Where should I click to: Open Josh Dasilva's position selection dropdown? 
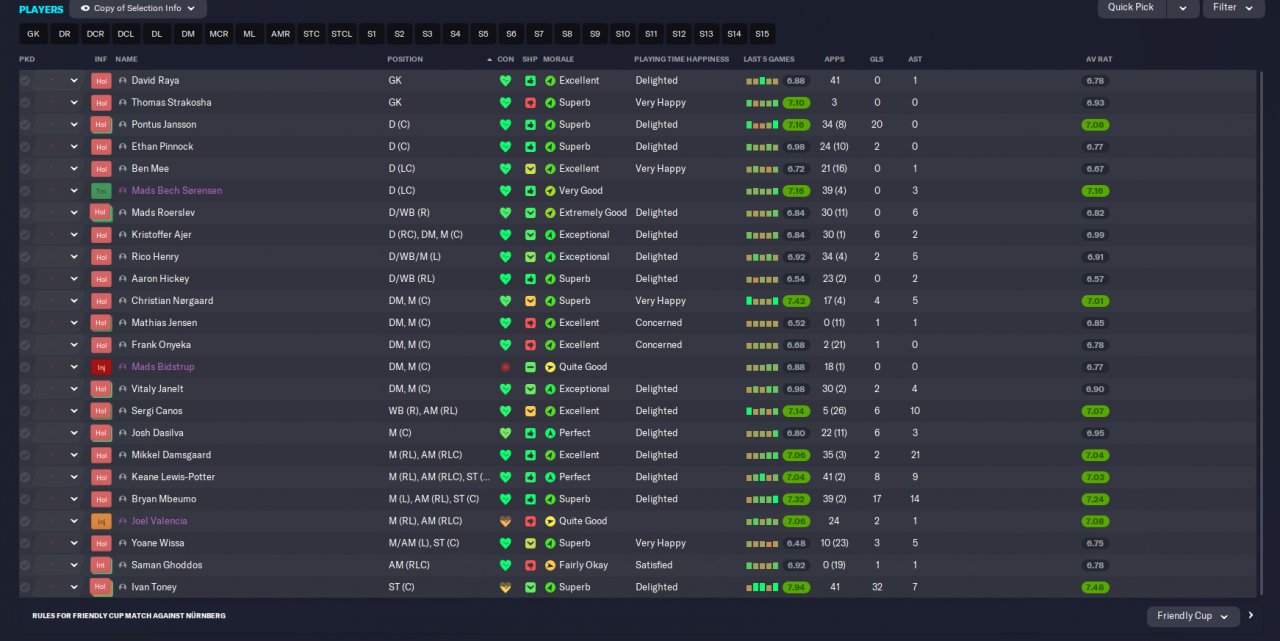tap(59, 433)
